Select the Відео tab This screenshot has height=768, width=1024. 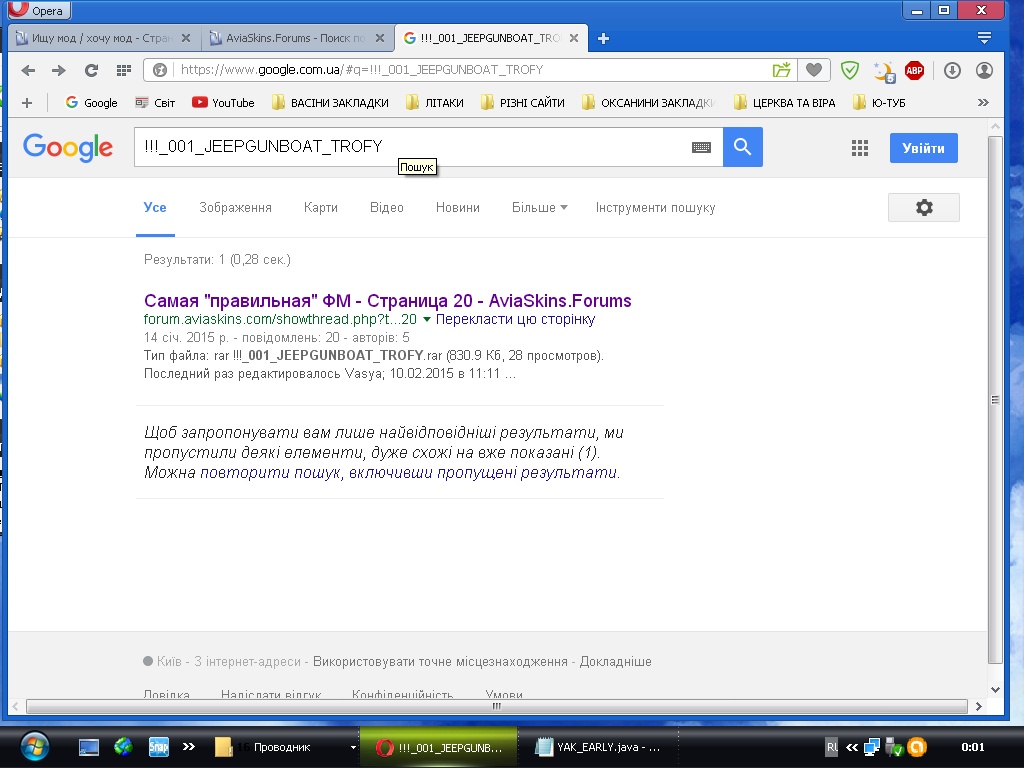[387, 208]
